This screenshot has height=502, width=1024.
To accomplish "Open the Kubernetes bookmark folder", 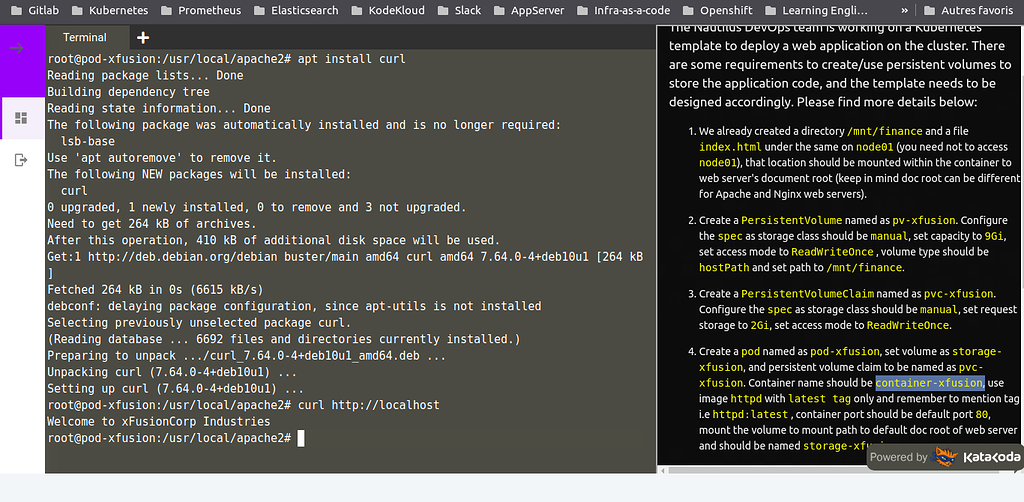I will point(112,10).
